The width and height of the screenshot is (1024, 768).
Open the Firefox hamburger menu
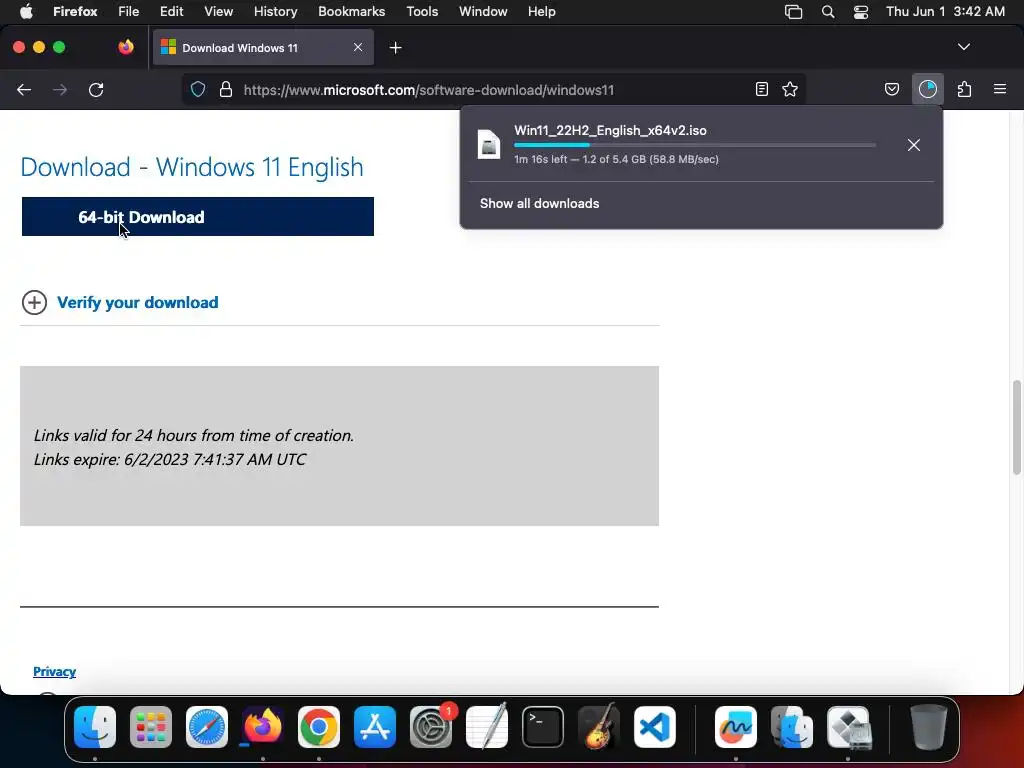click(x=1000, y=89)
